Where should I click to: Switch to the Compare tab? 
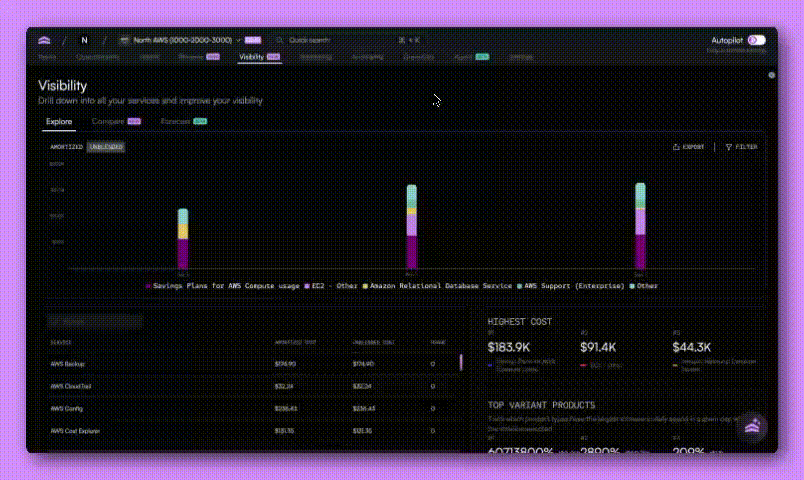tap(116, 122)
